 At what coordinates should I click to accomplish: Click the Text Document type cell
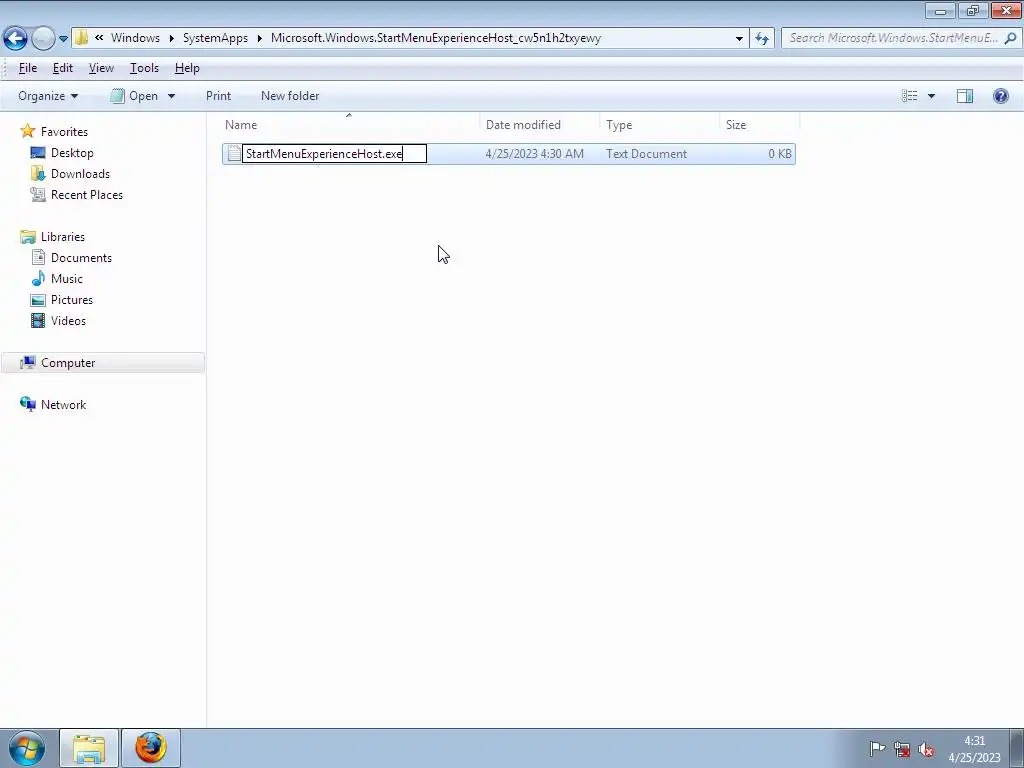tap(646, 154)
